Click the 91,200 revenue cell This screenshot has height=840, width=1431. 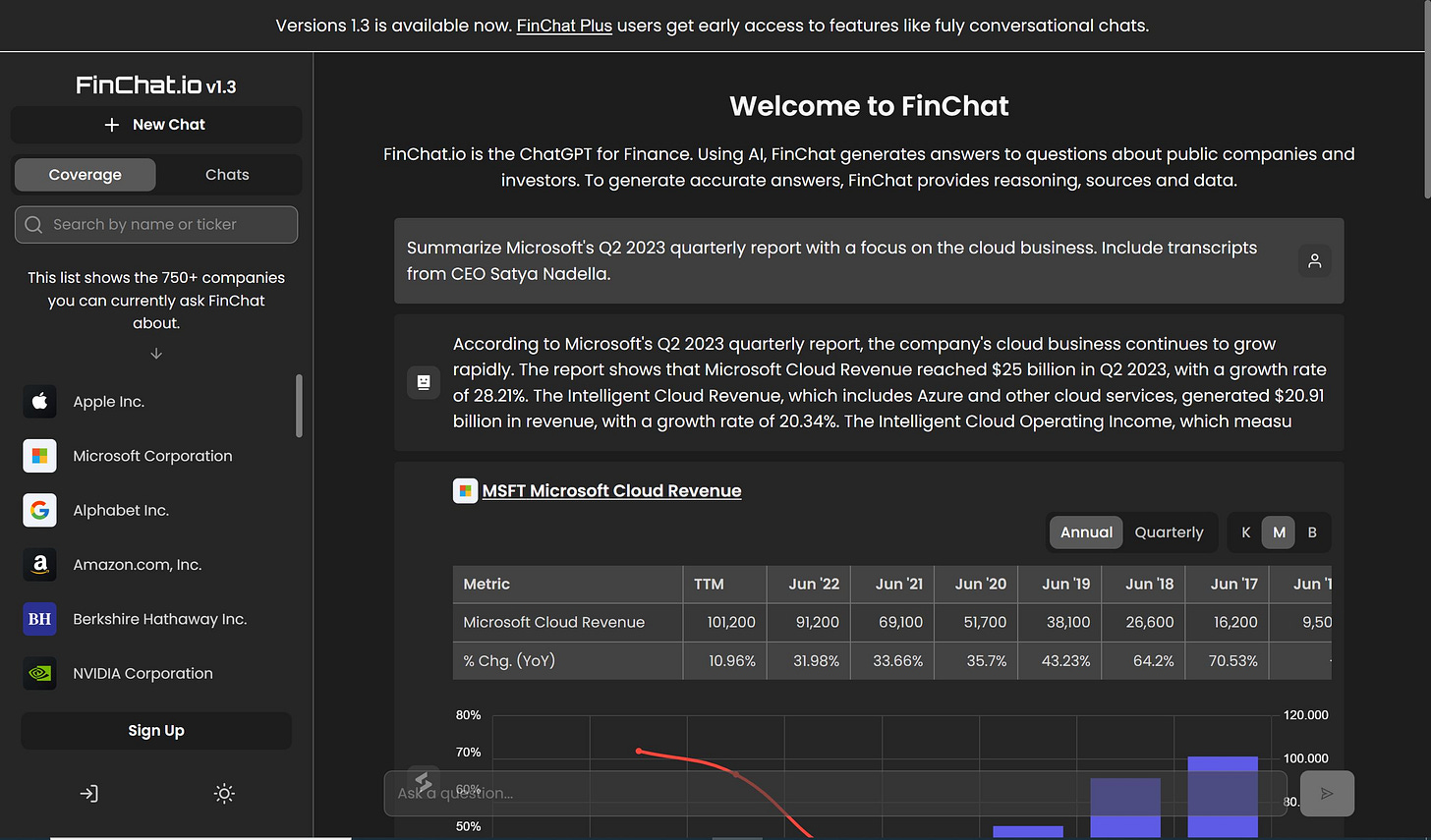809,622
